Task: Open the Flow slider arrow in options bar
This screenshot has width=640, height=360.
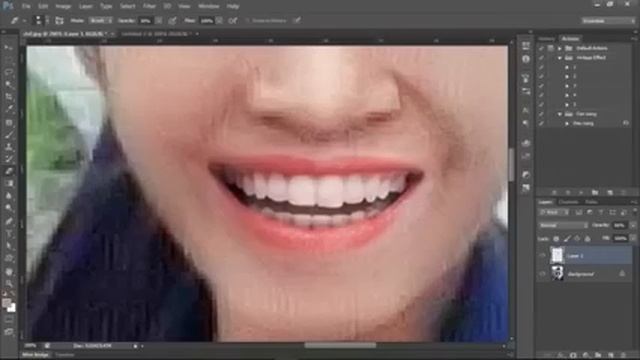Action: point(219,20)
